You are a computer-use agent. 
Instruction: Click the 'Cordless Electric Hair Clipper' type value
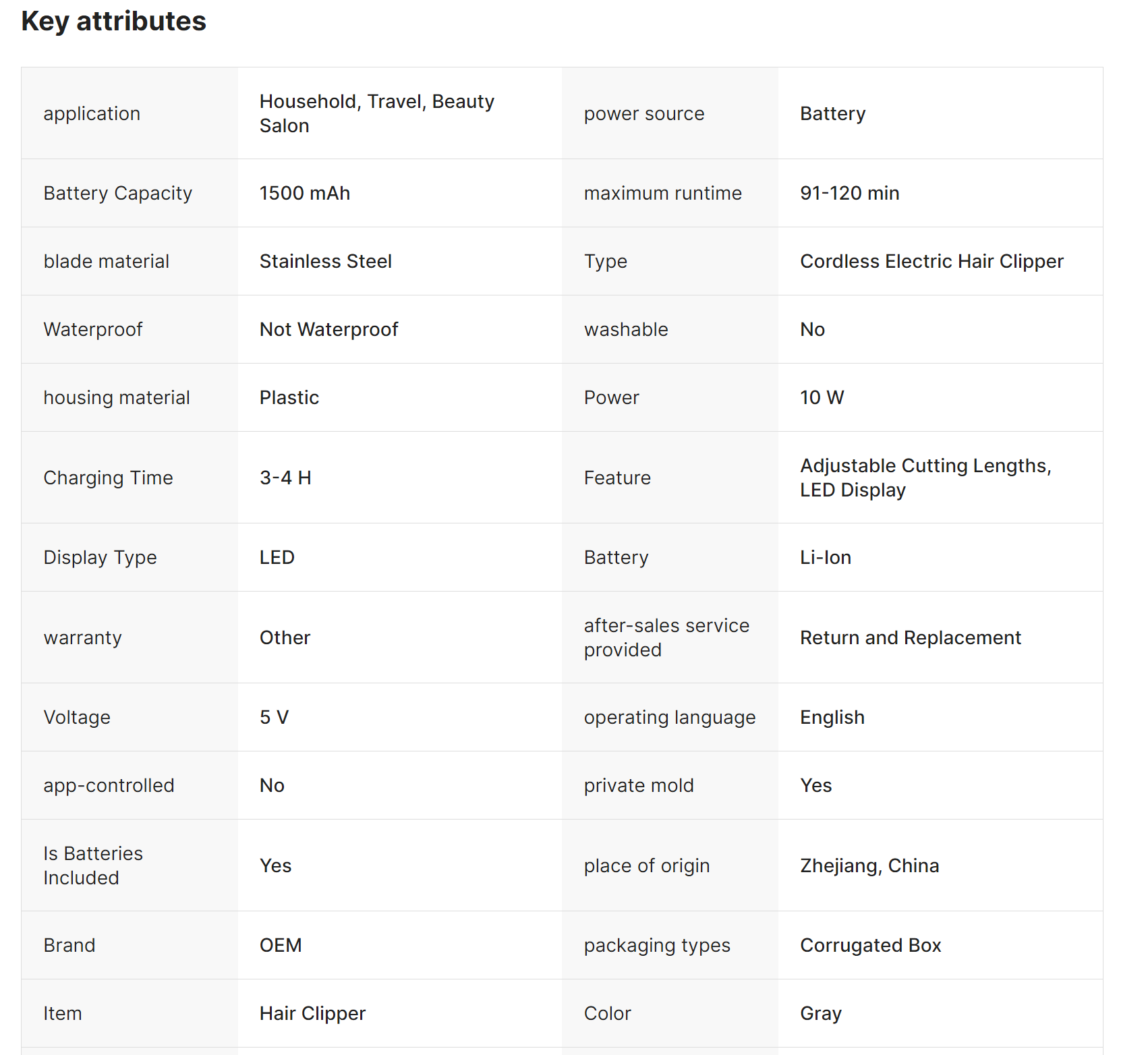(931, 262)
